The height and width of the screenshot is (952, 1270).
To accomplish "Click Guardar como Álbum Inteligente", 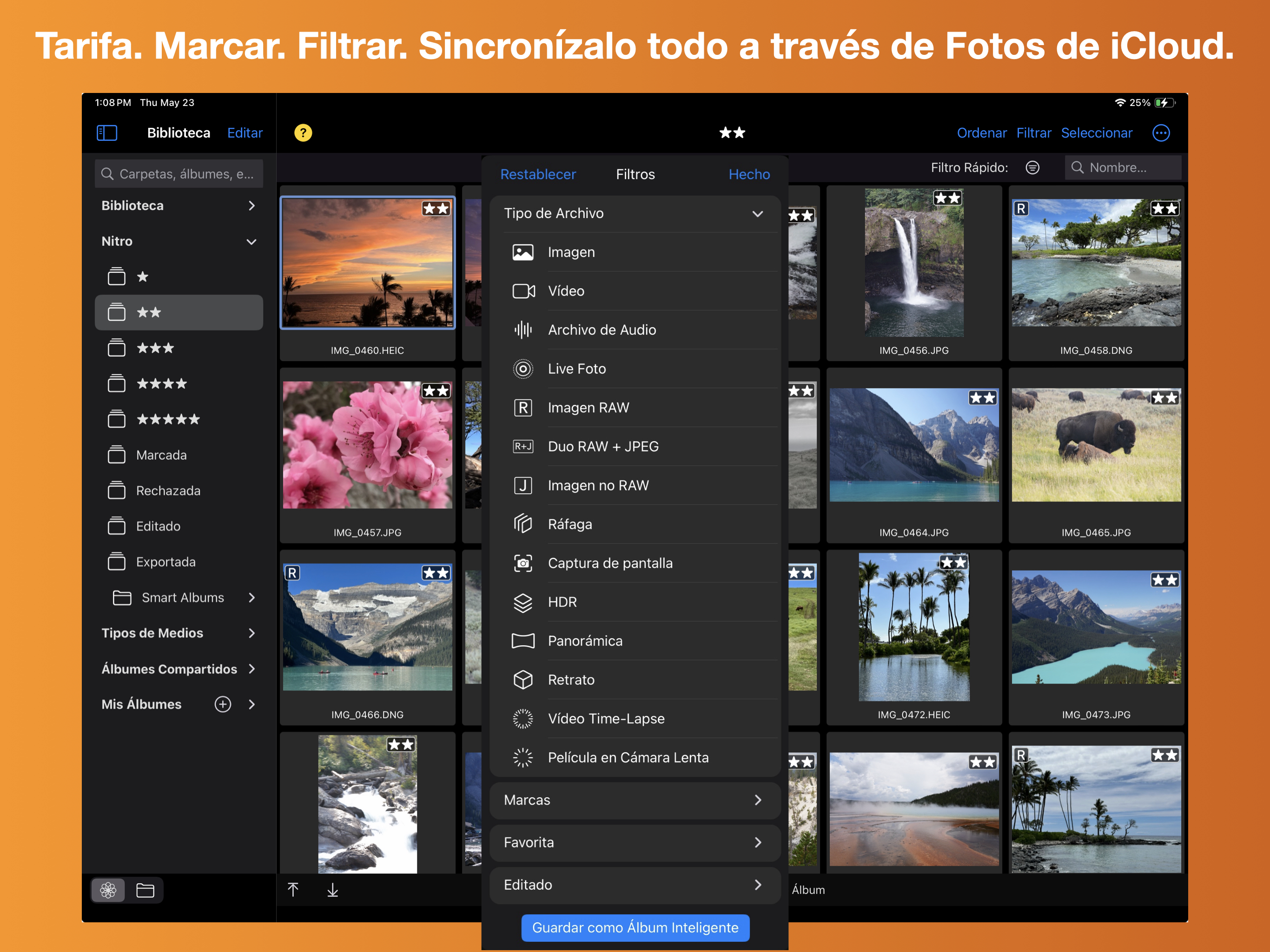I will click(x=635, y=928).
